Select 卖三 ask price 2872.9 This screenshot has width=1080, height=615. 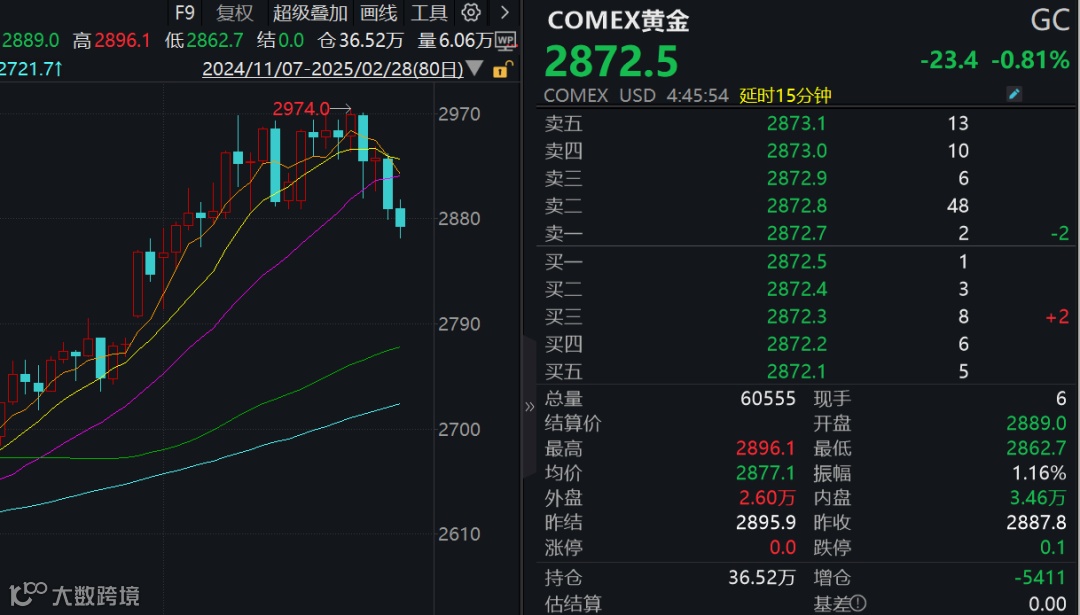pos(796,178)
